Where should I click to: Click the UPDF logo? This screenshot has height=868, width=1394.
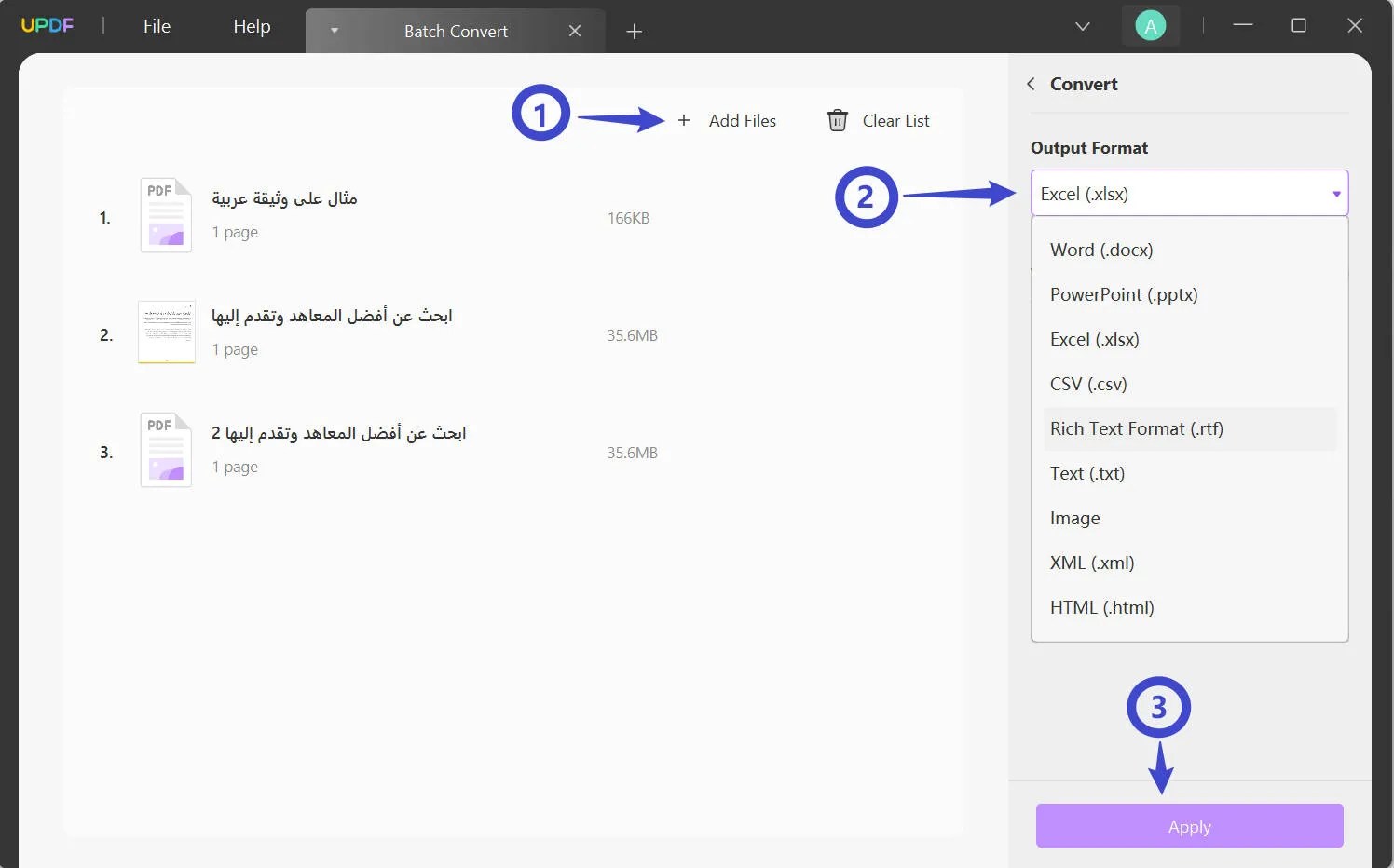click(47, 25)
